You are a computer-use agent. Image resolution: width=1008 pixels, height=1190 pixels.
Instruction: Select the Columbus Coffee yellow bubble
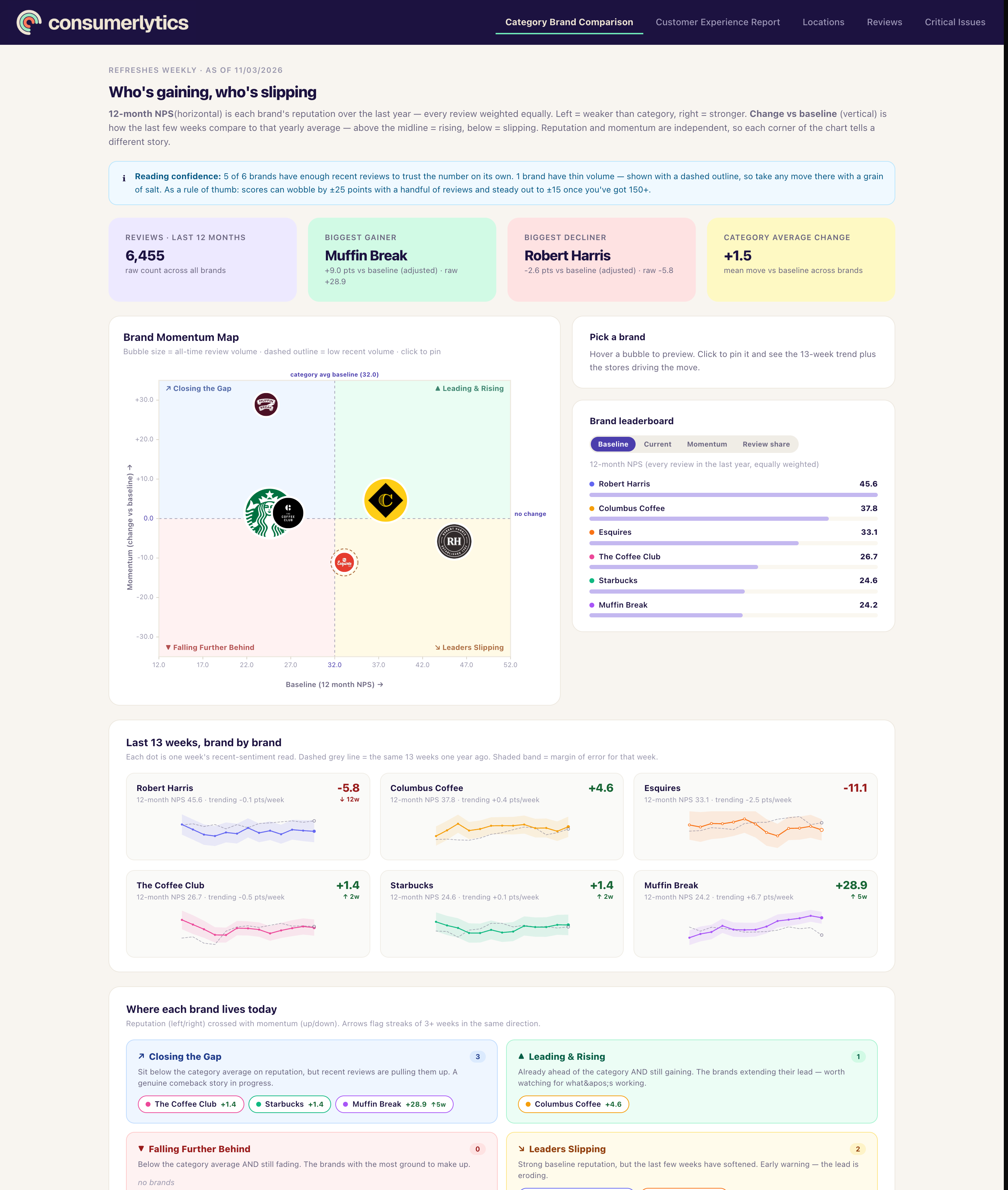click(386, 500)
